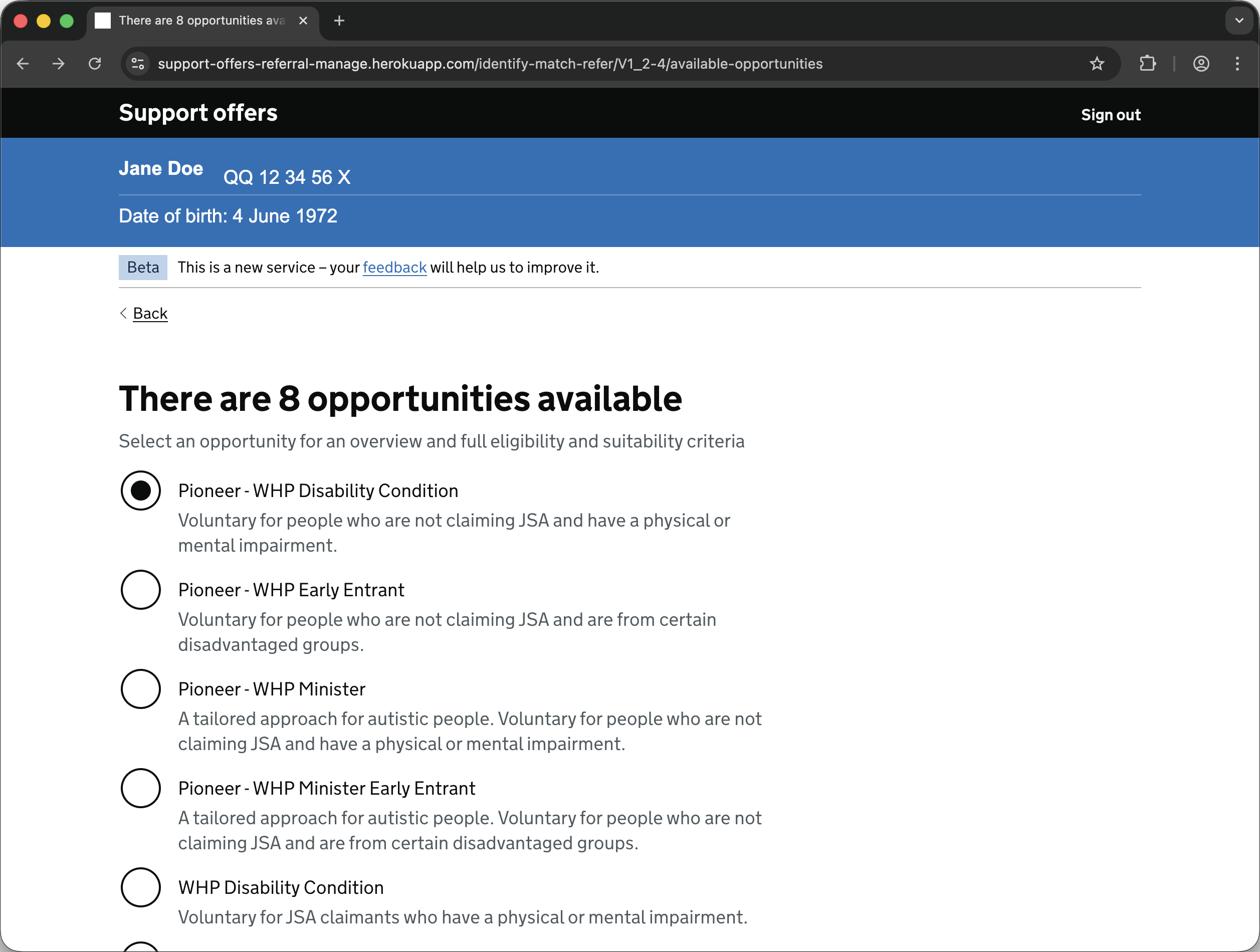
Task: Click the browser back arrow
Action: pyautogui.click(x=22, y=63)
